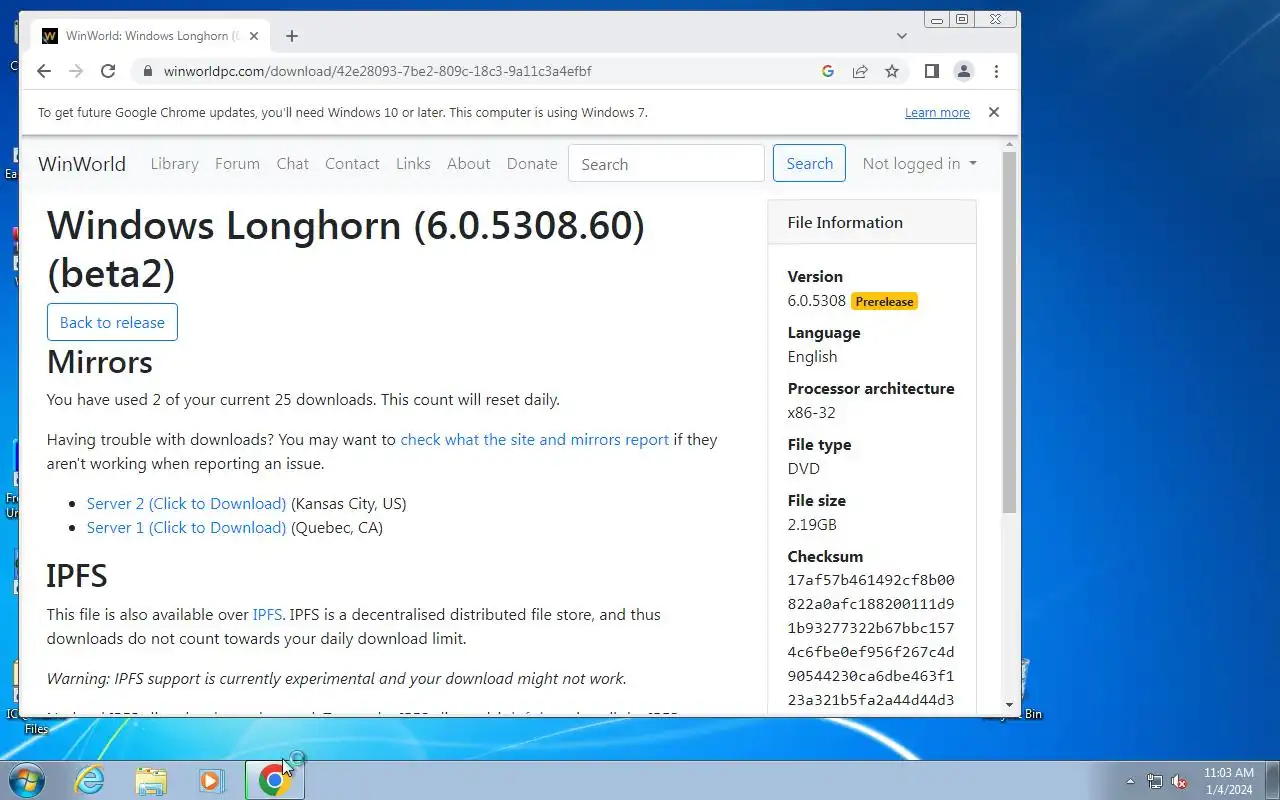Click the scrollbar down arrow
Screen dimensions: 1280x800
[x=1009, y=706]
